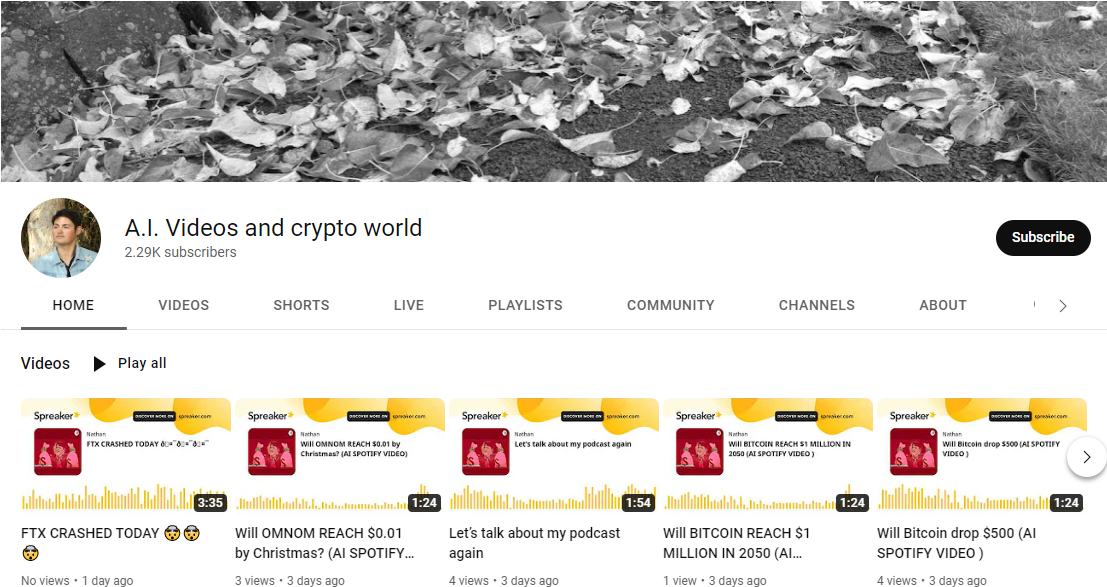Open Will Bitcoin drop $500 video thumbnail
Image resolution: width=1107 pixels, height=587 pixels.
pyautogui.click(x=981, y=456)
